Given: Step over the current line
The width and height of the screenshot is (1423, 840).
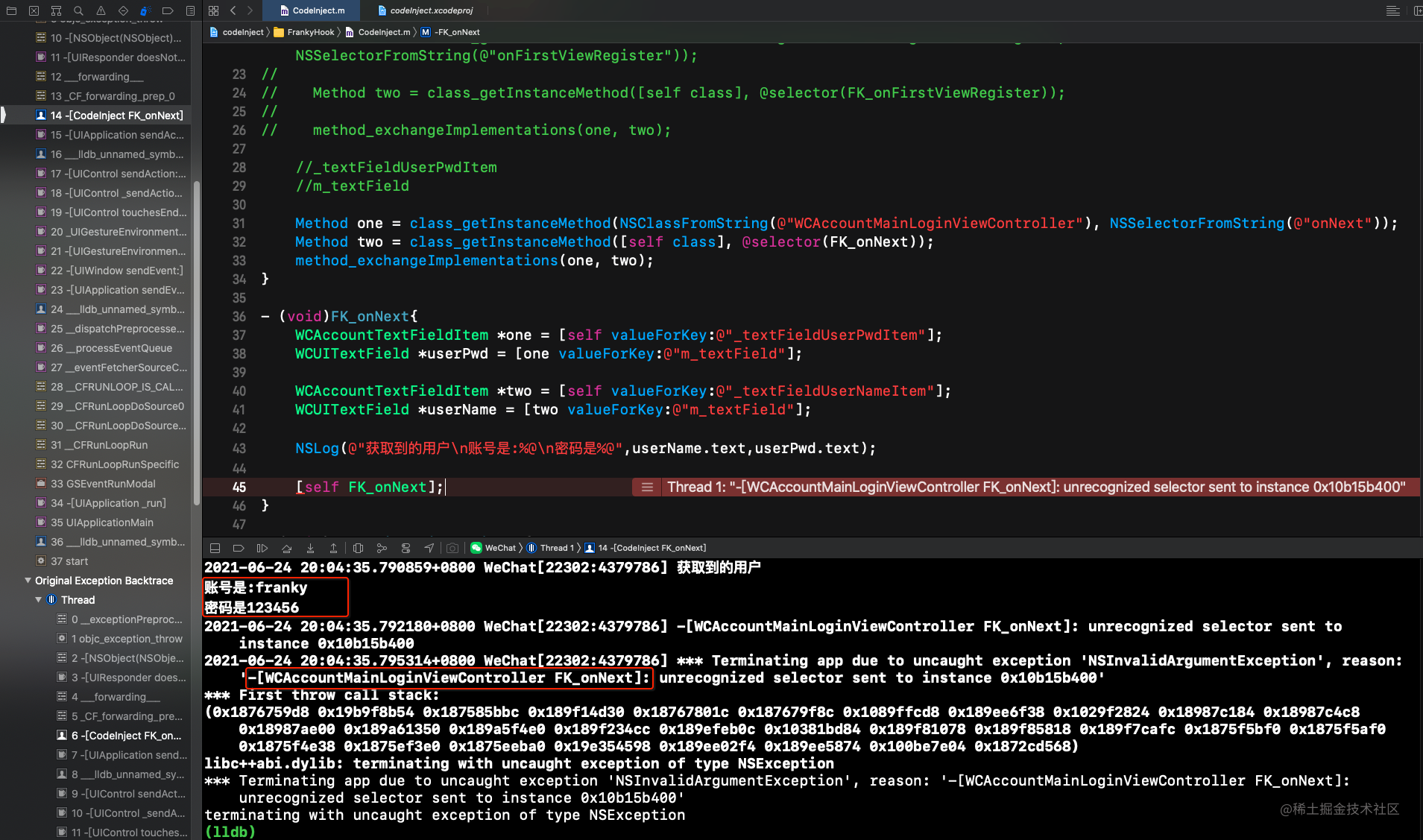Looking at the screenshot, I should coord(286,548).
